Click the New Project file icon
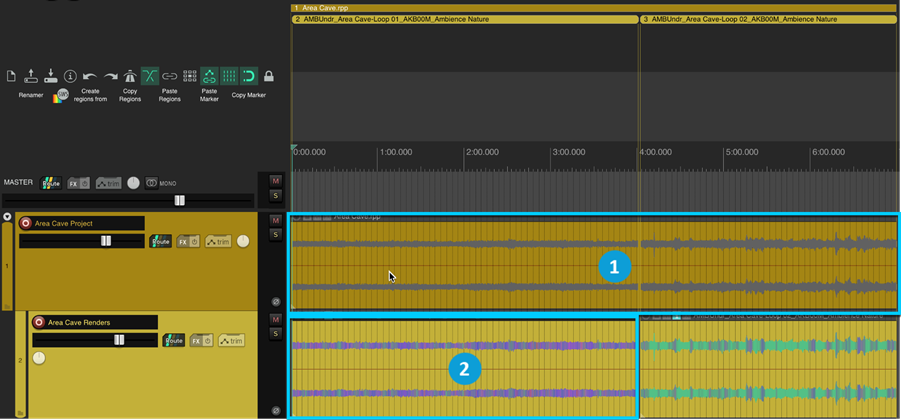901x420 pixels. coord(12,76)
